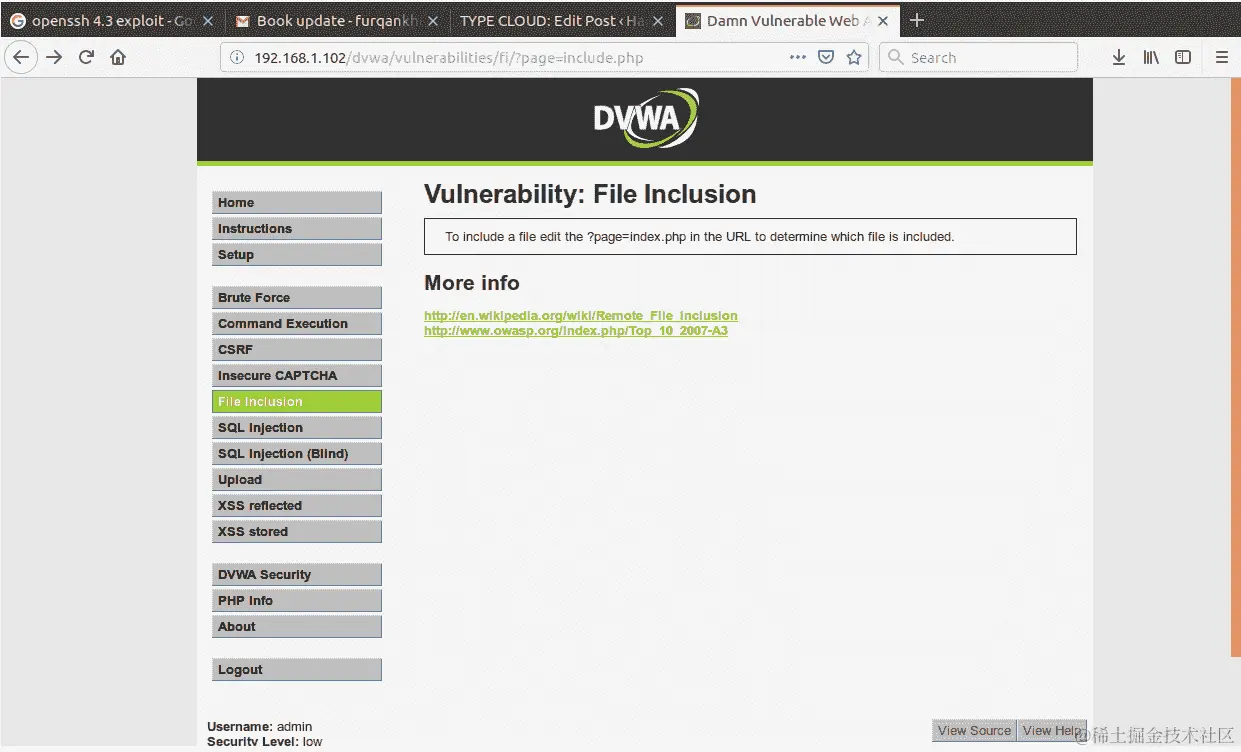The height and width of the screenshot is (752, 1241).
Task: Open the SQL Injection (Blind) page
Action: pos(297,453)
